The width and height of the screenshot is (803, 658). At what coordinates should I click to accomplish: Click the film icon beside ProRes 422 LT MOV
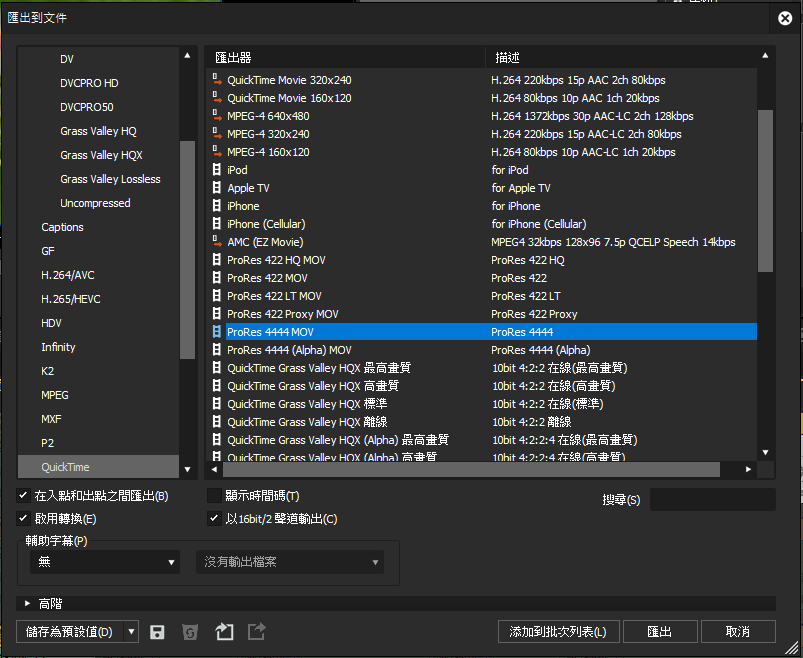(217, 296)
